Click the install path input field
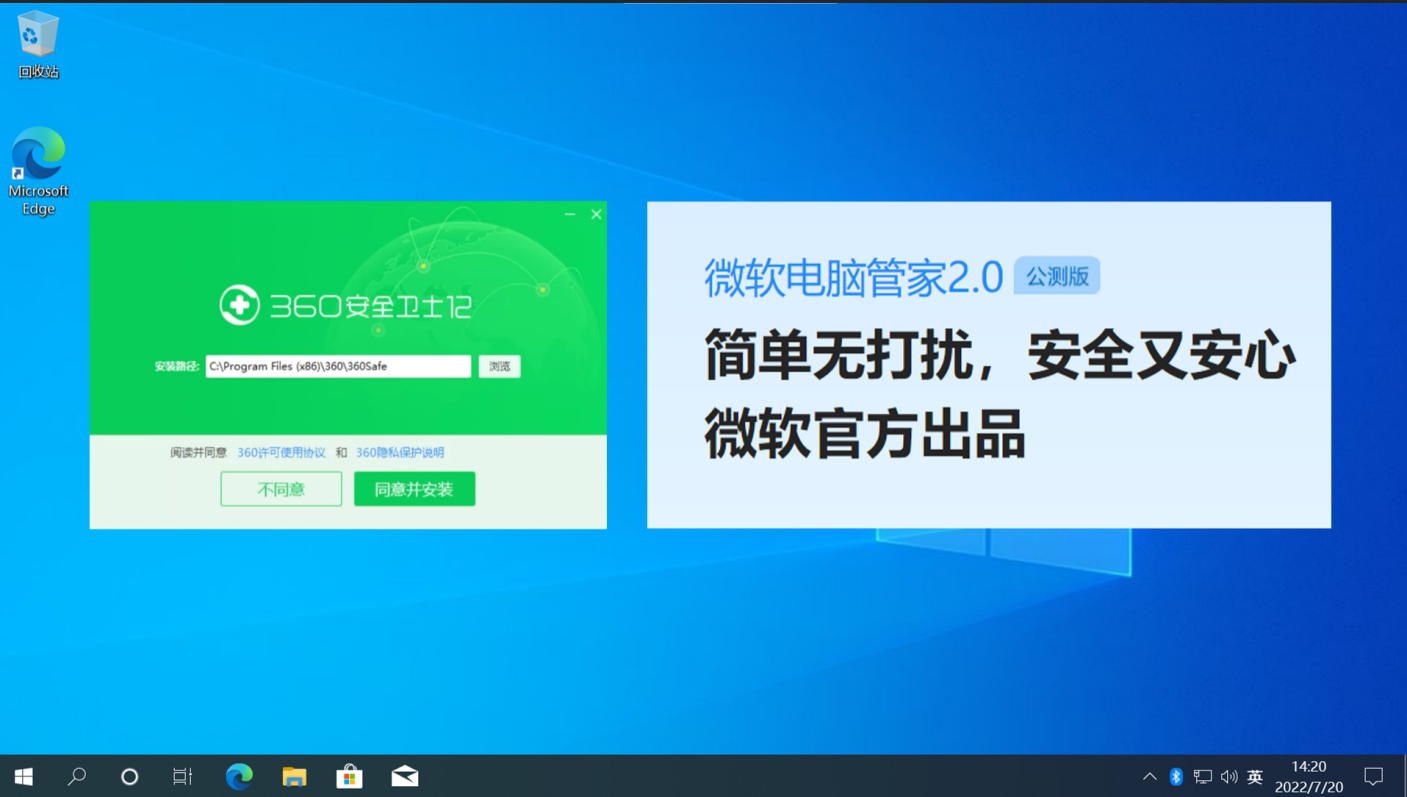This screenshot has width=1407, height=797. point(338,366)
